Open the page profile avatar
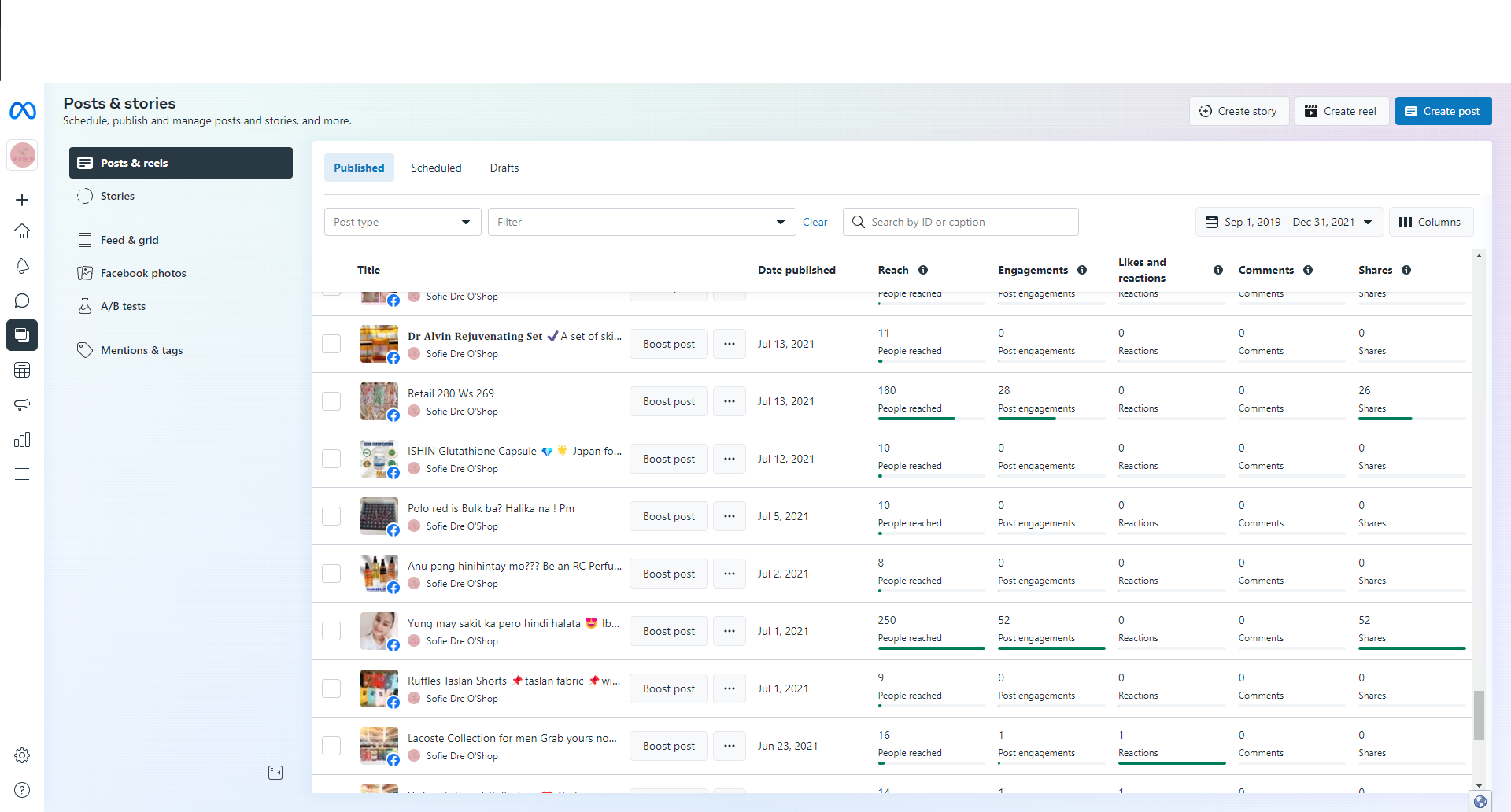Screen dimensions: 1511x812 click(22, 155)
